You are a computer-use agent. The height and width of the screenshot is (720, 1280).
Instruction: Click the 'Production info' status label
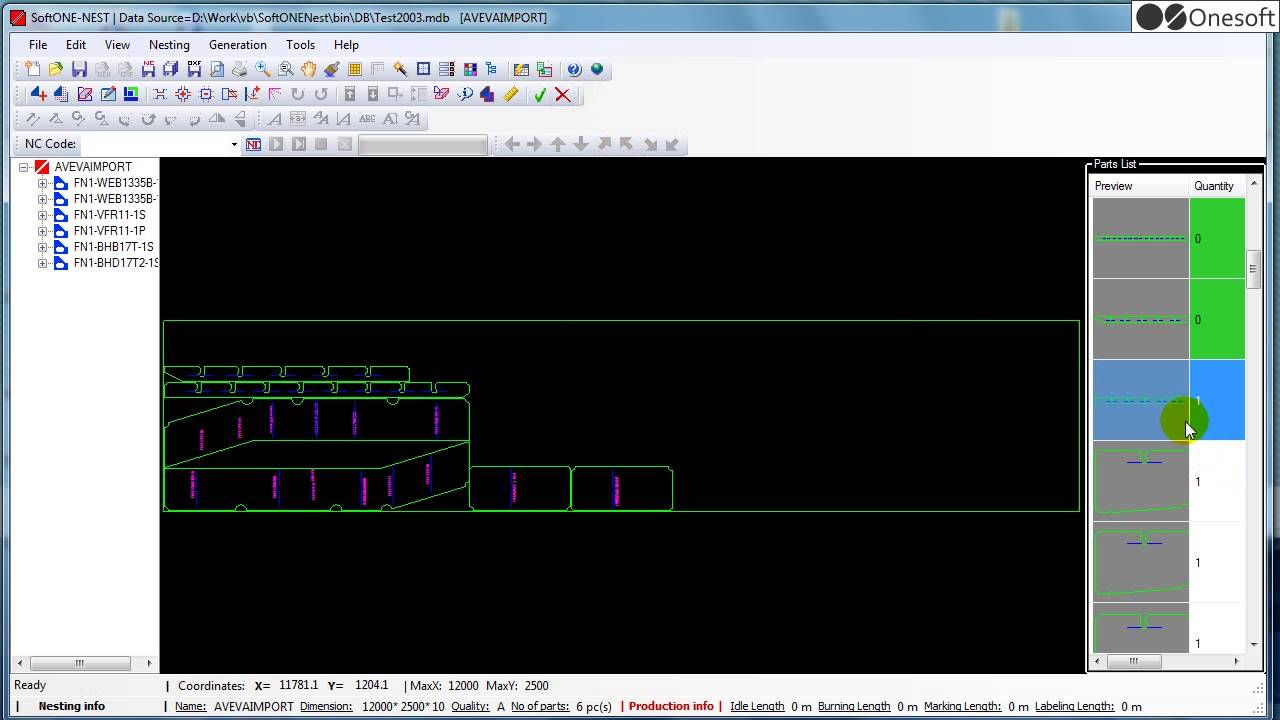coord(671,706)
